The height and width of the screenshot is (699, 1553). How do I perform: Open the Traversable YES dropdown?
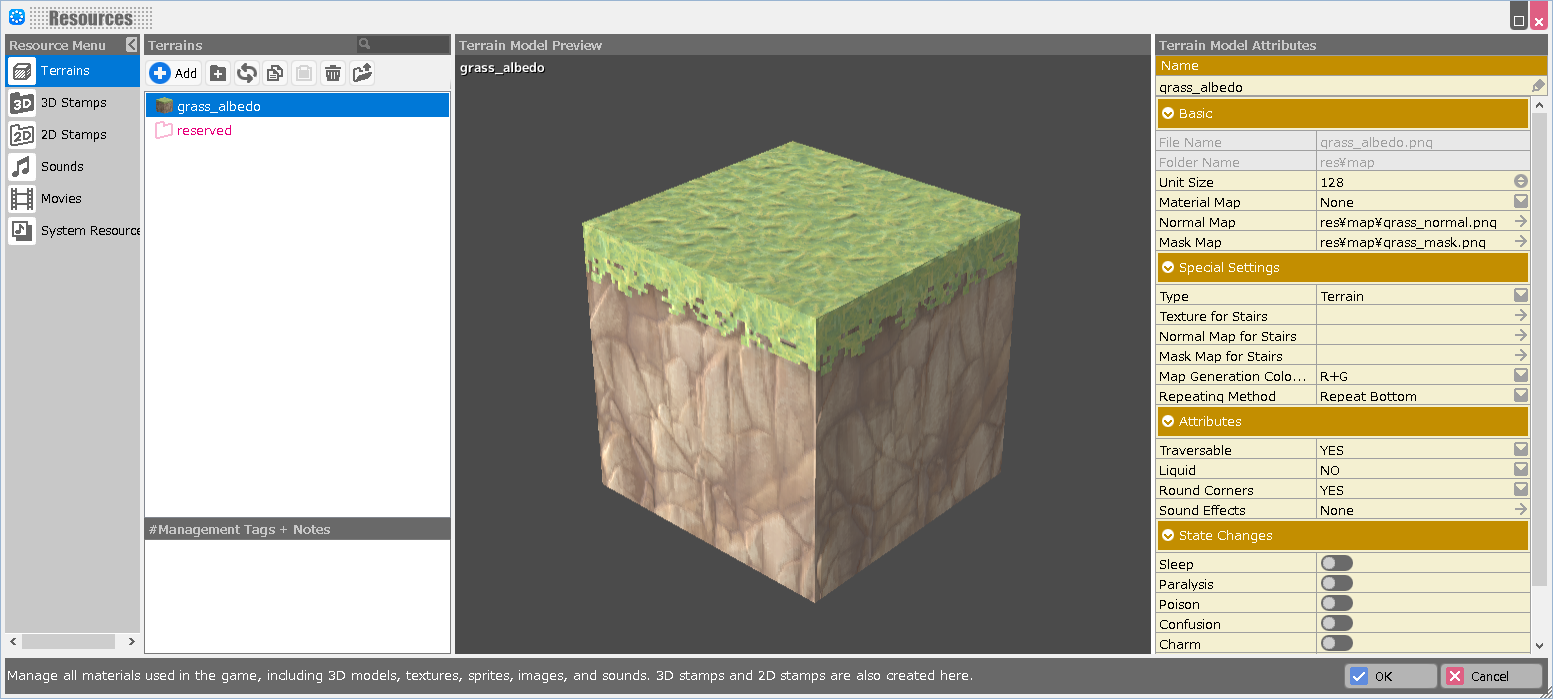(x=1520, y=450)
